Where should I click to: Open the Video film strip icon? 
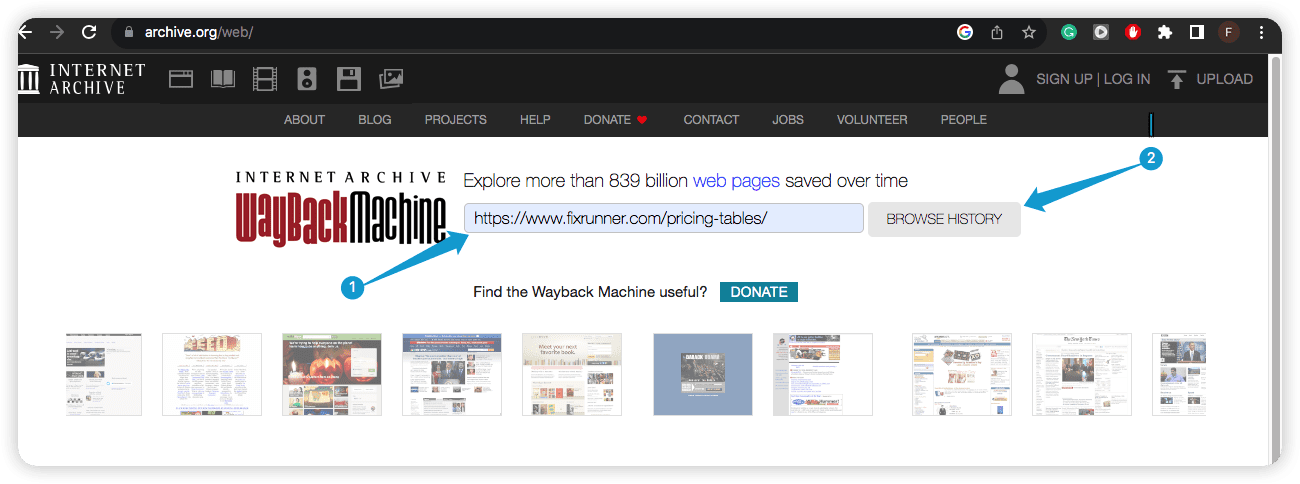pos(265,79)
